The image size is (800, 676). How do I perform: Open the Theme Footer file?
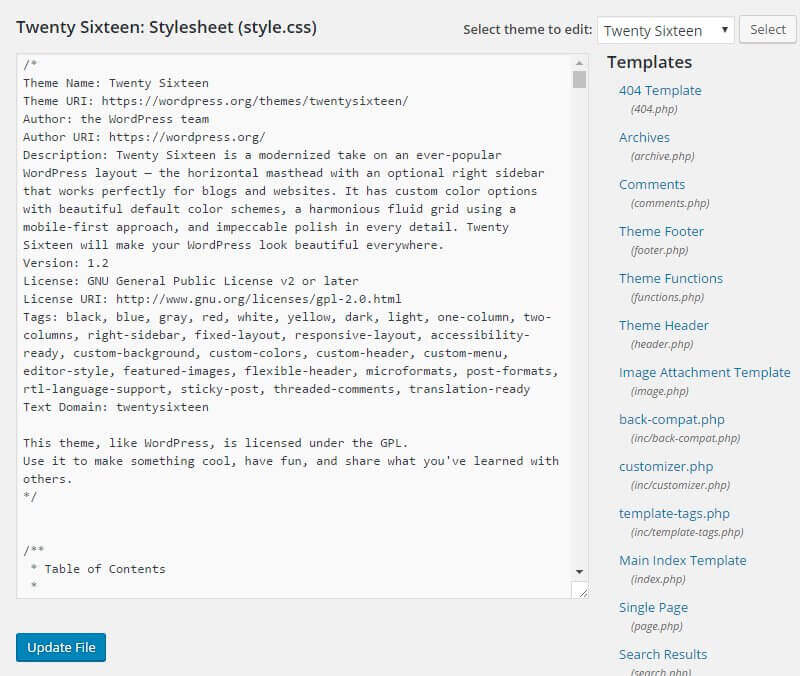[661, 232]
